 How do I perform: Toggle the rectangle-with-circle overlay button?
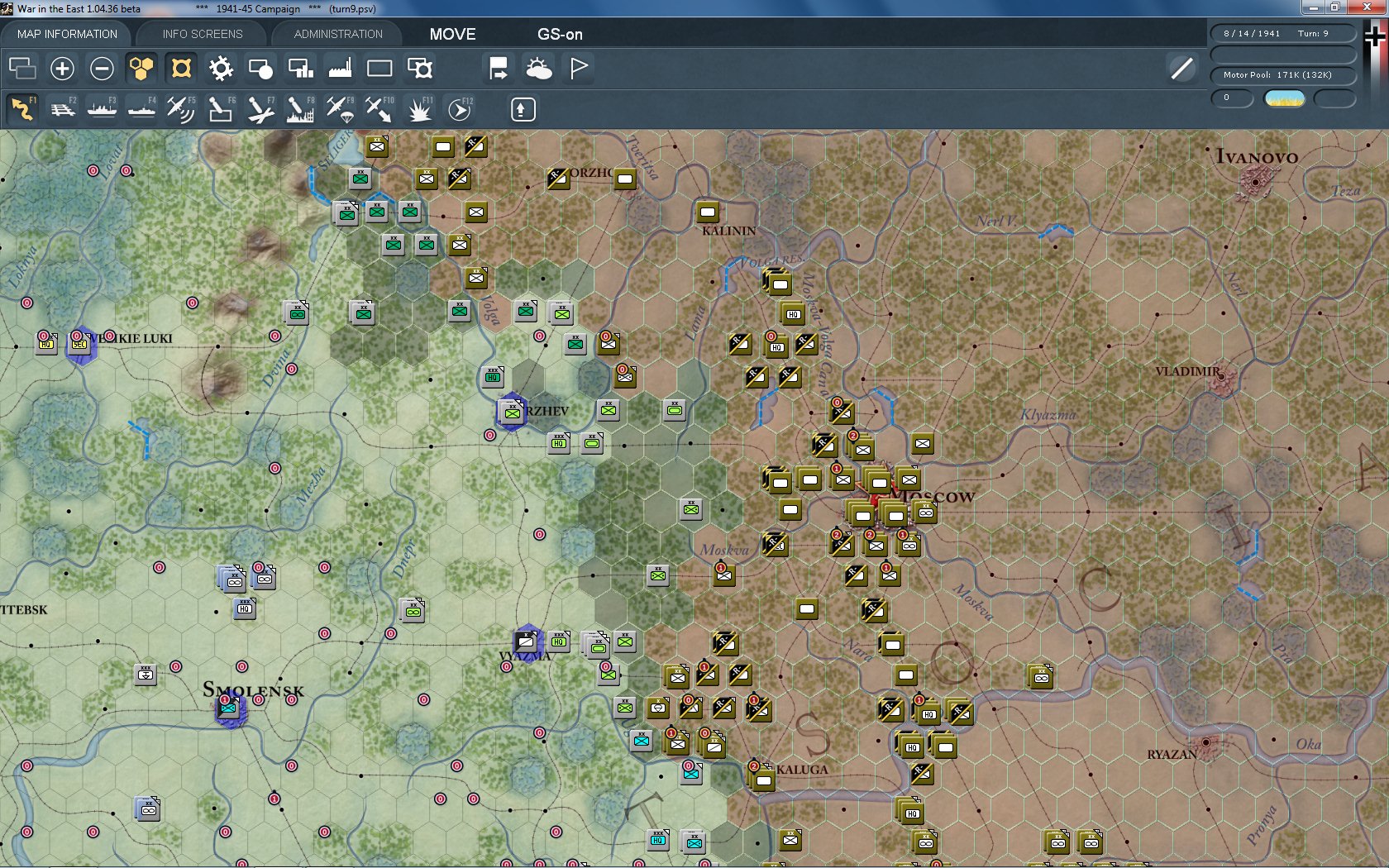(260, 68)
